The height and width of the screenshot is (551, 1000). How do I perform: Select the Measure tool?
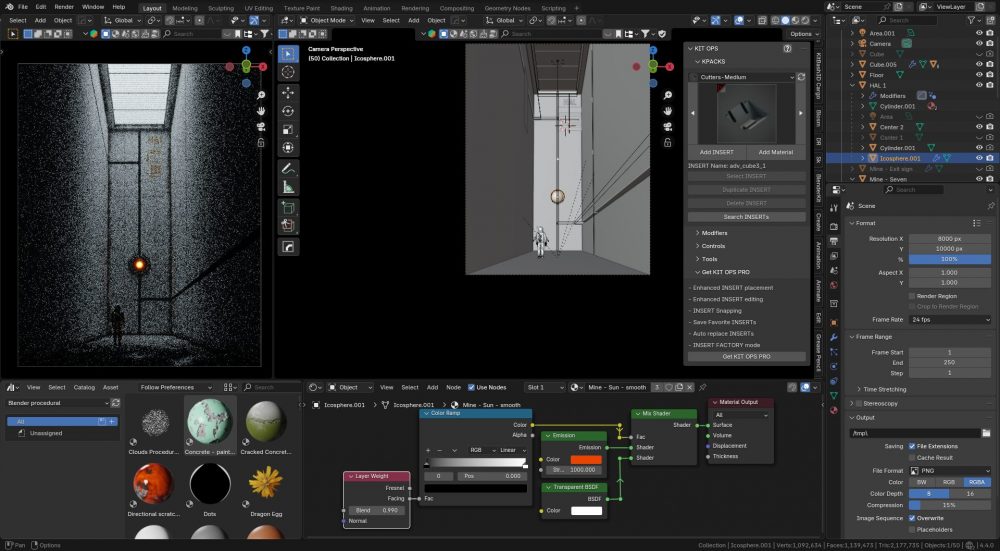(x=288, y=187)
